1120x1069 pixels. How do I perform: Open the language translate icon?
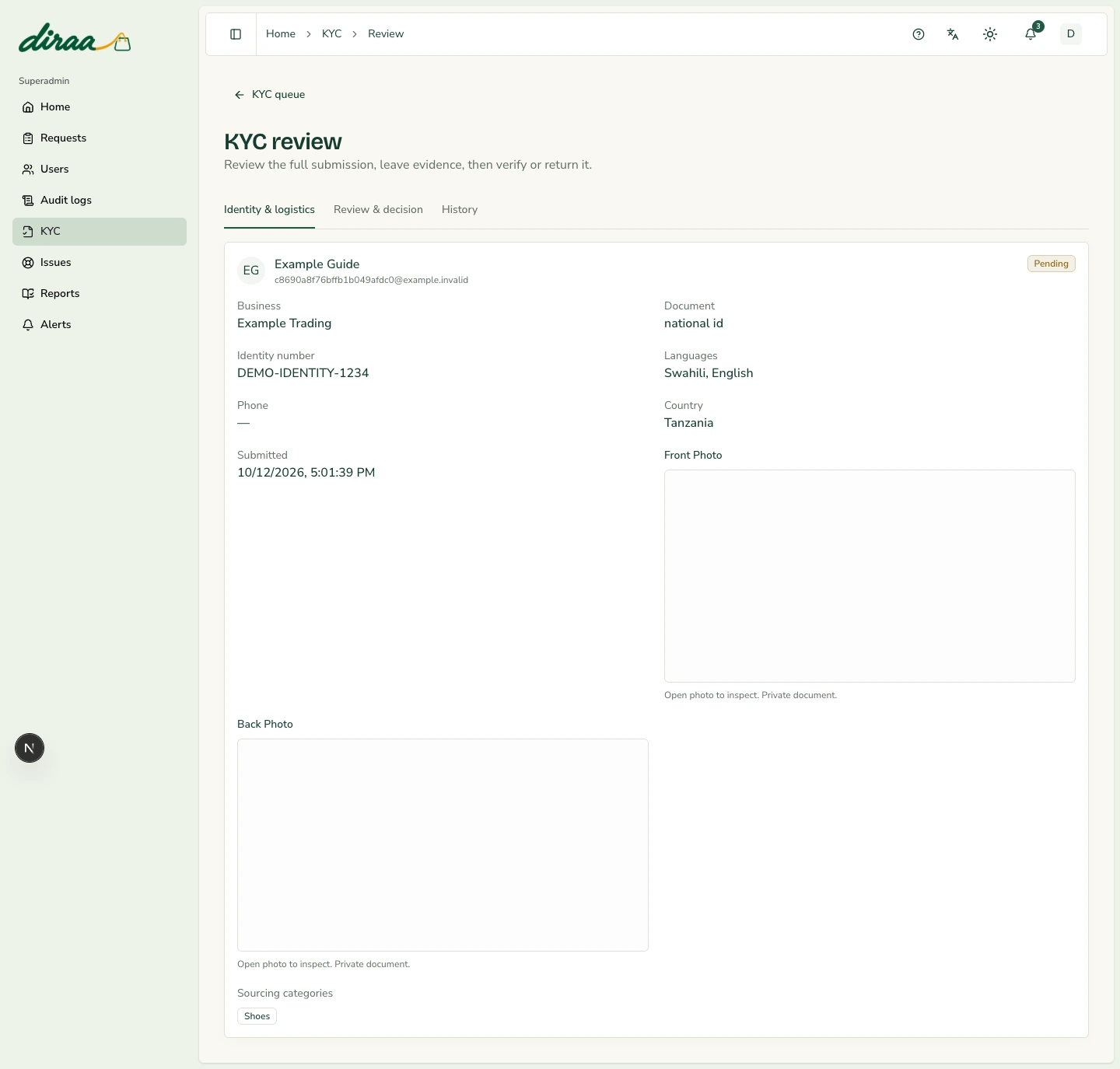pyautogui.click(x=953, y=34)
